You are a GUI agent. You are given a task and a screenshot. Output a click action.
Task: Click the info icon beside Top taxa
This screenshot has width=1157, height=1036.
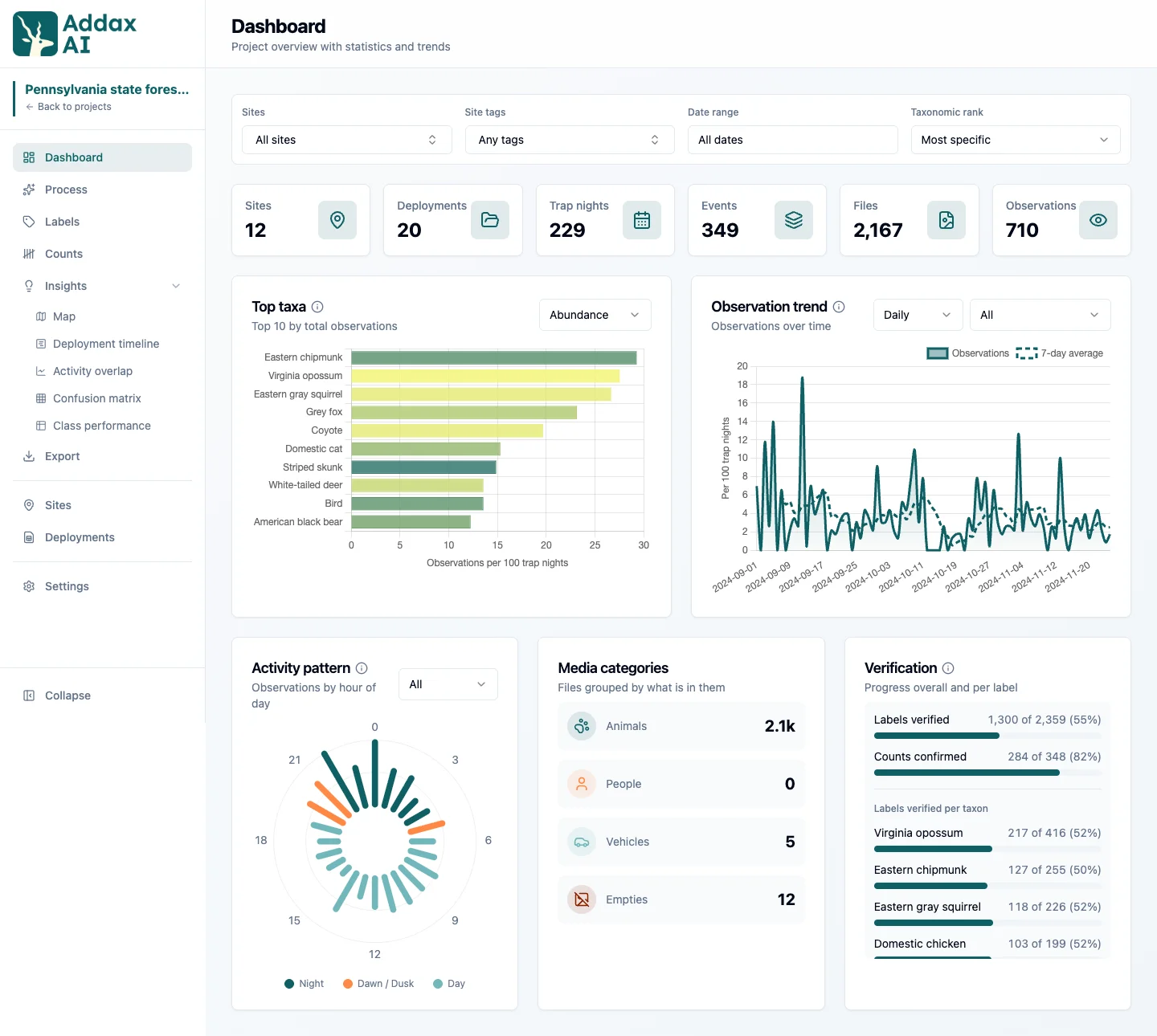(317, 307)
